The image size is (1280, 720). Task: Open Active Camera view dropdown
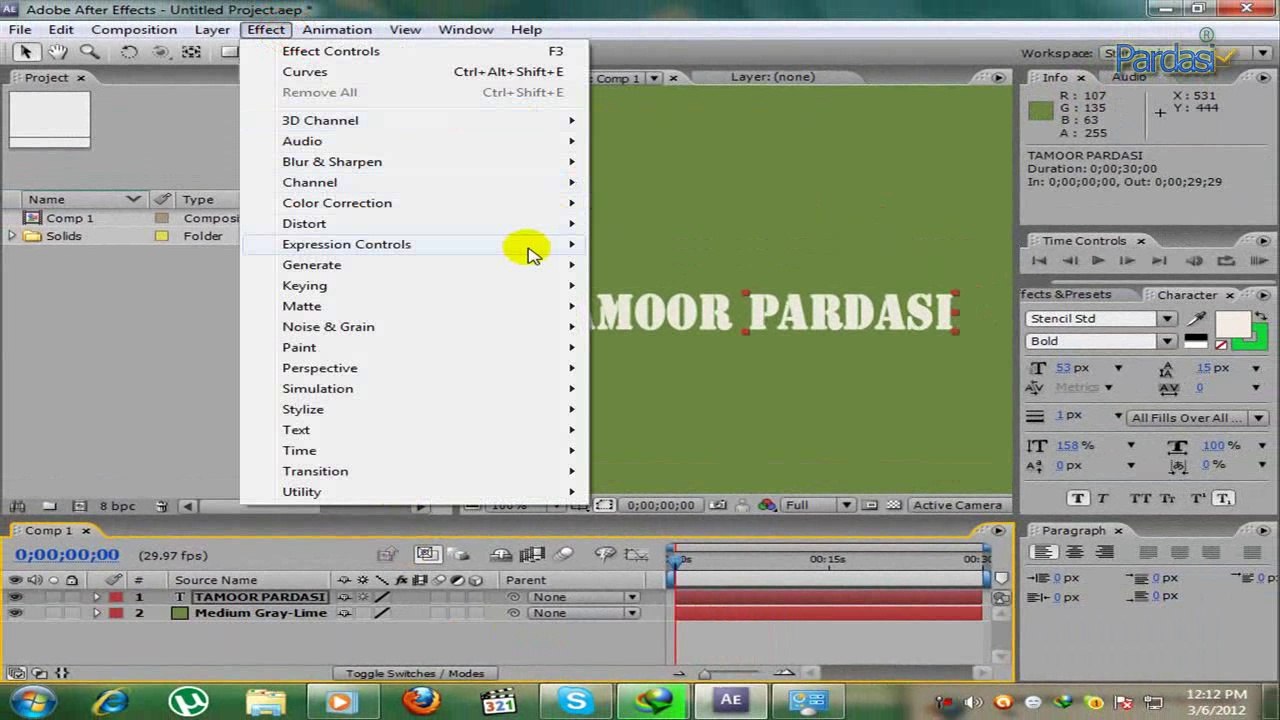pos(957,505)
